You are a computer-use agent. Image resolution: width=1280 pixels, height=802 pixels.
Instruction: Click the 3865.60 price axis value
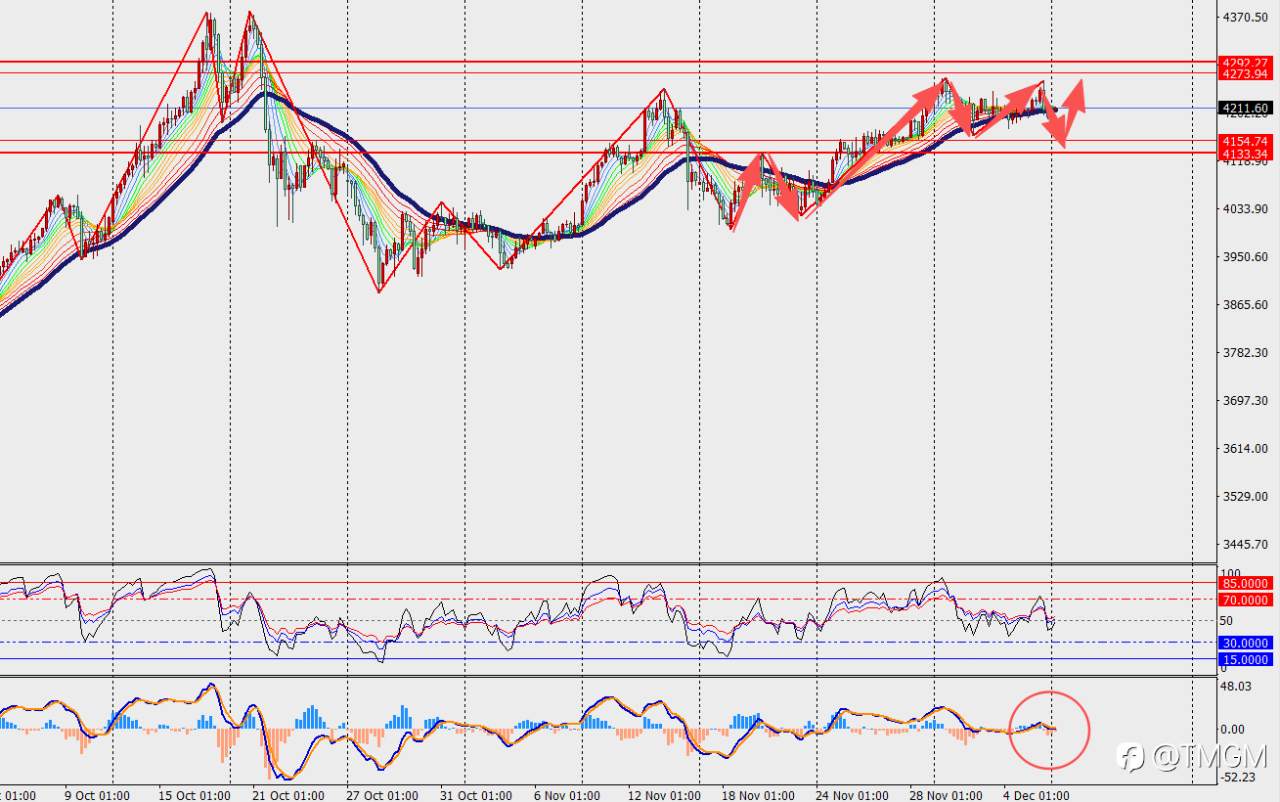[1245, 305]
